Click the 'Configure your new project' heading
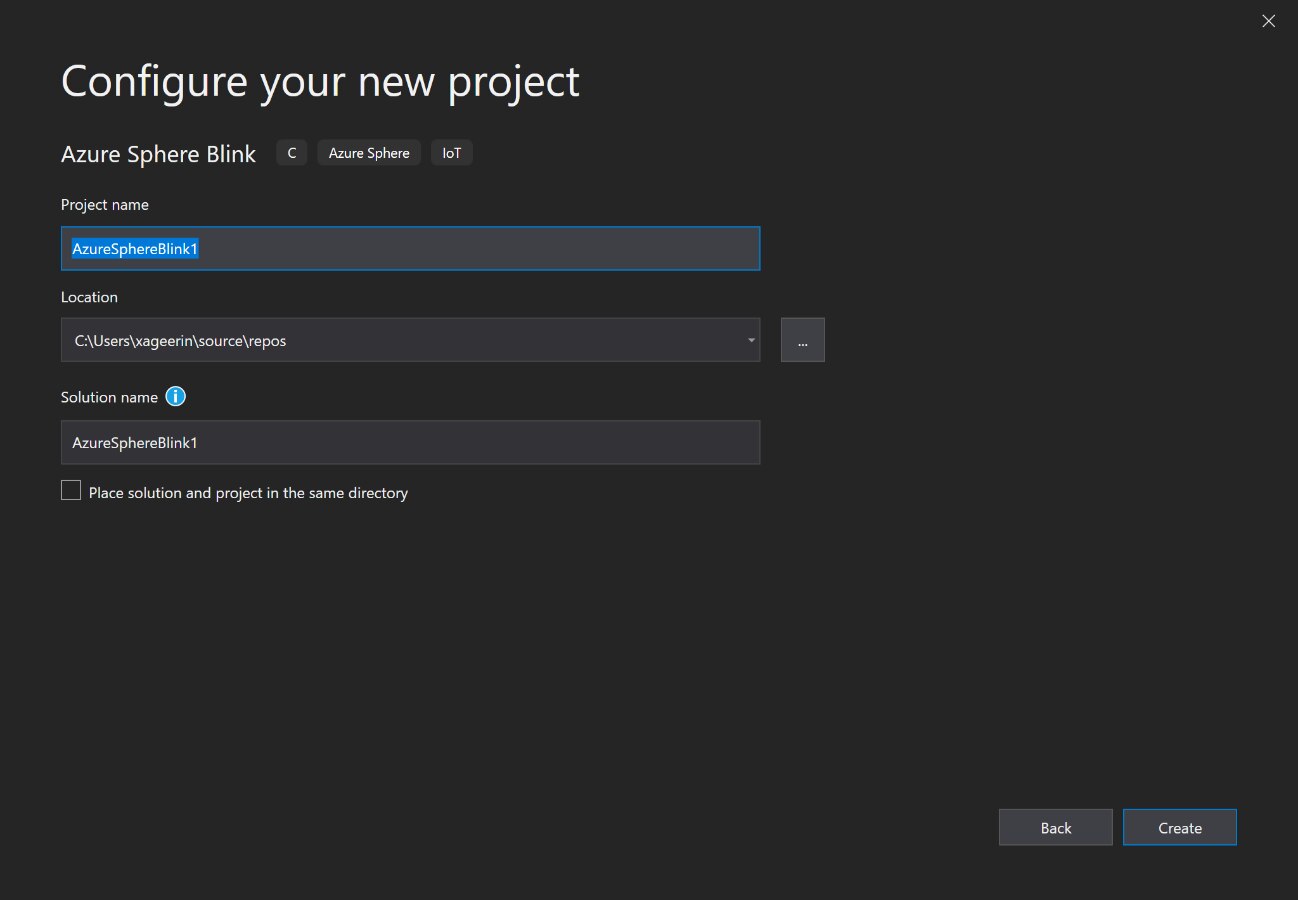The height and width of the screenshot is (900, 1298). (x=320, y=82)
